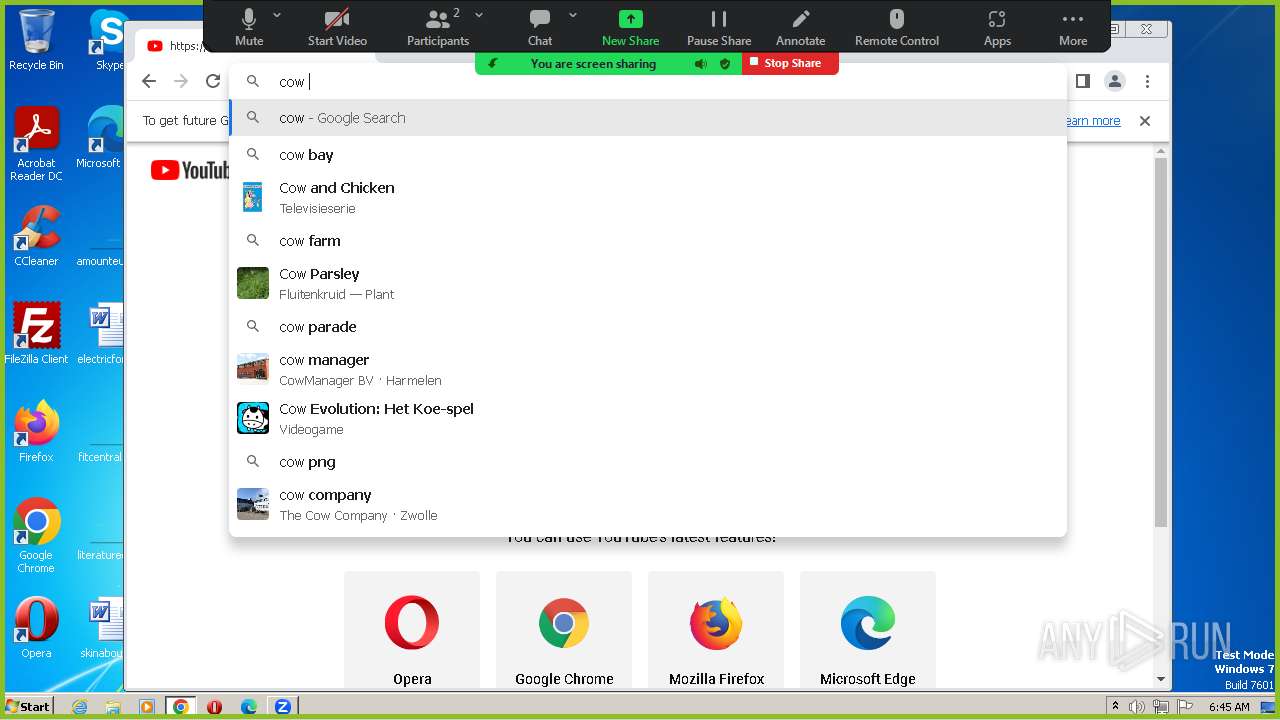Mute microphone in Zoom toolbar
This screenshot has height=720, width=1280.
pyautogui.click(x=249, y=27)
